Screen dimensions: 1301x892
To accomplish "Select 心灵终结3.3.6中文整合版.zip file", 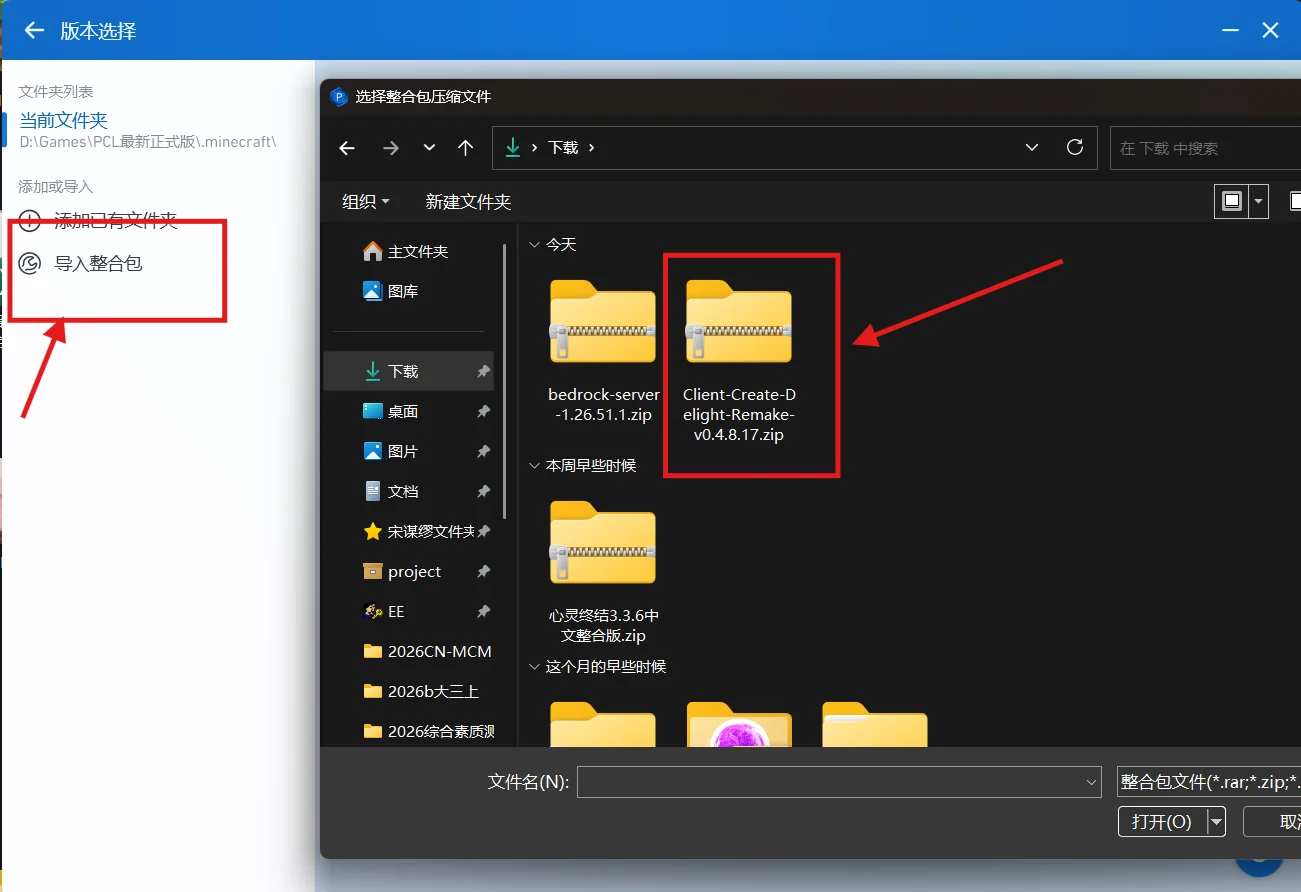I will click(x=603, y=571).
